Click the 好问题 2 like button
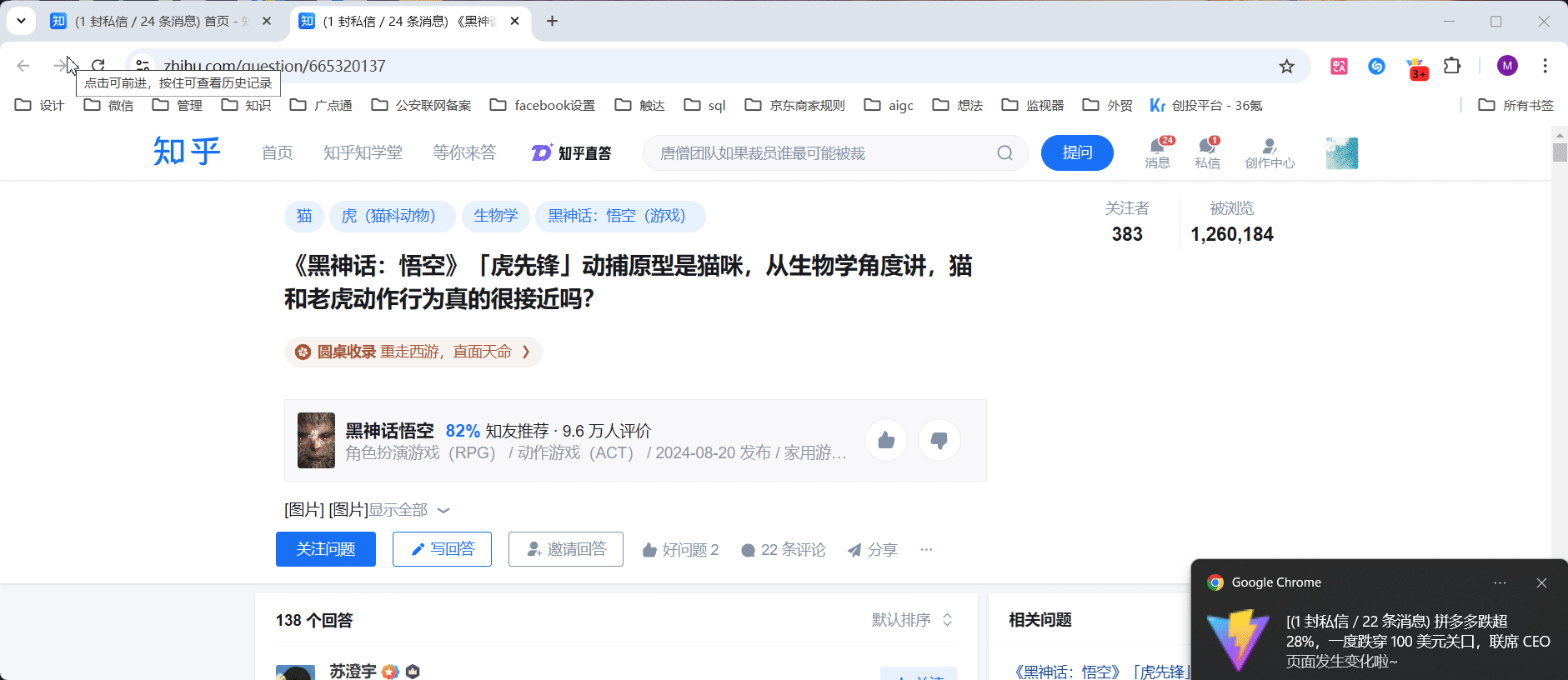1568x680 pixels. [x=680, y=549]
